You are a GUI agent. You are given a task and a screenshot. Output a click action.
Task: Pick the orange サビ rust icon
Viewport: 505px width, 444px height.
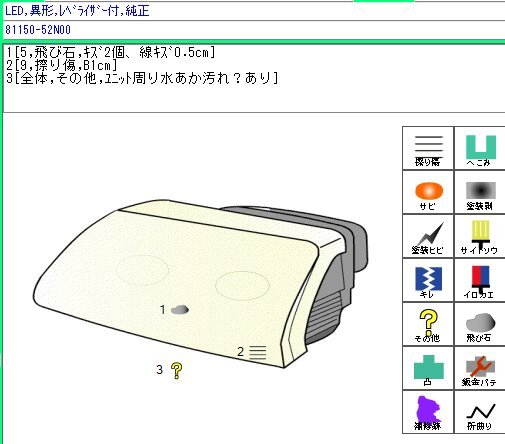pyautogui.click(x=428, y=192)
